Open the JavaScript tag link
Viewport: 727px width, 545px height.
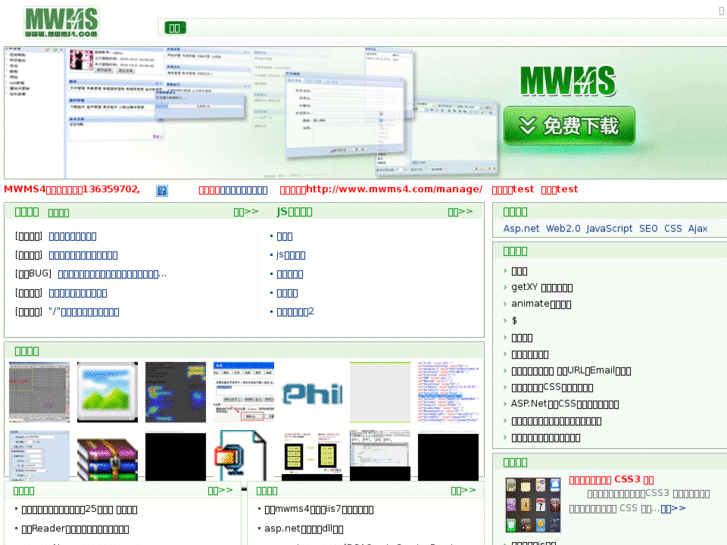609,228
